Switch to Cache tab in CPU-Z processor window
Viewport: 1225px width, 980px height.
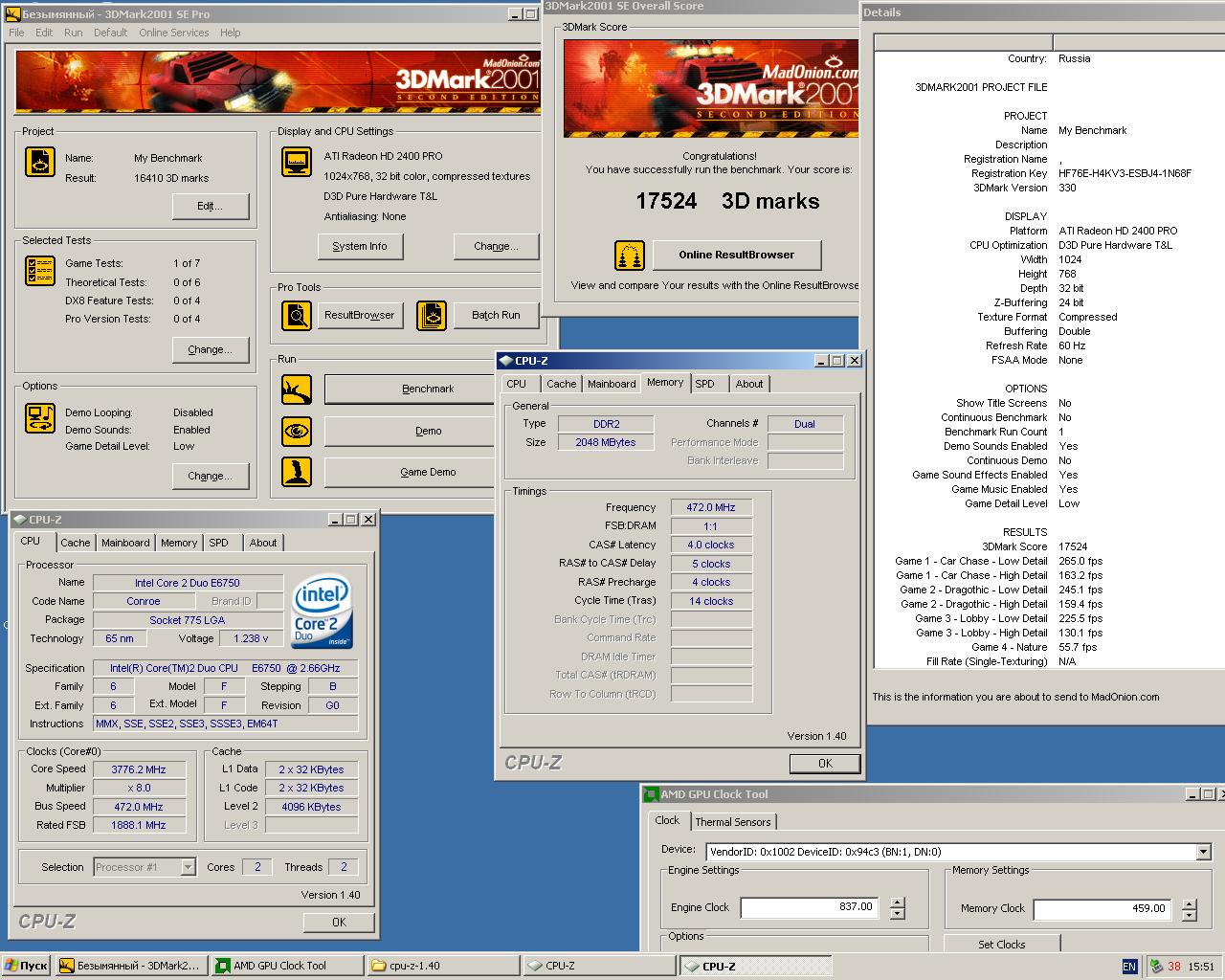pos(76,543)
